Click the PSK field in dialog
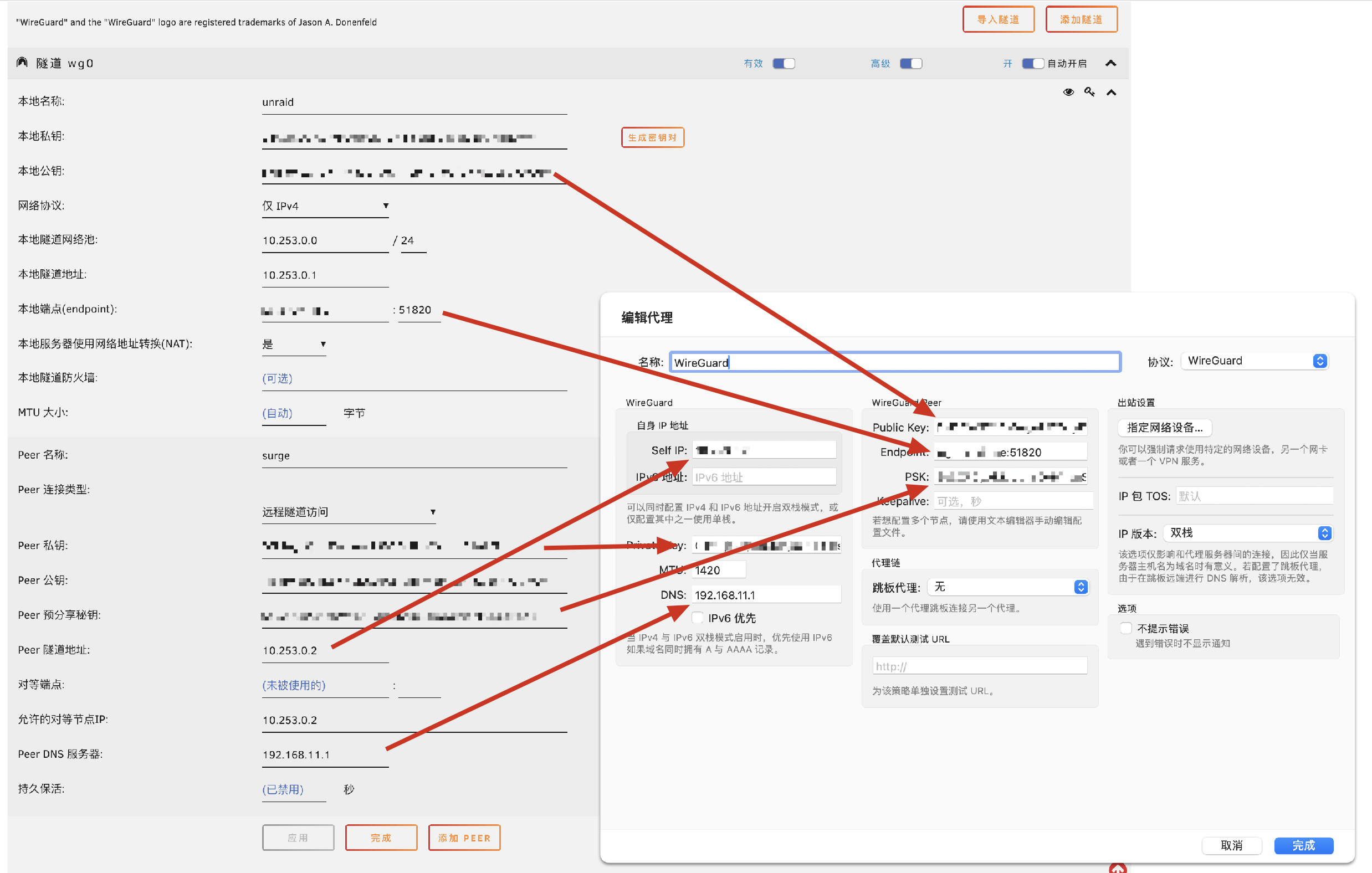 tap(1011, 476)
